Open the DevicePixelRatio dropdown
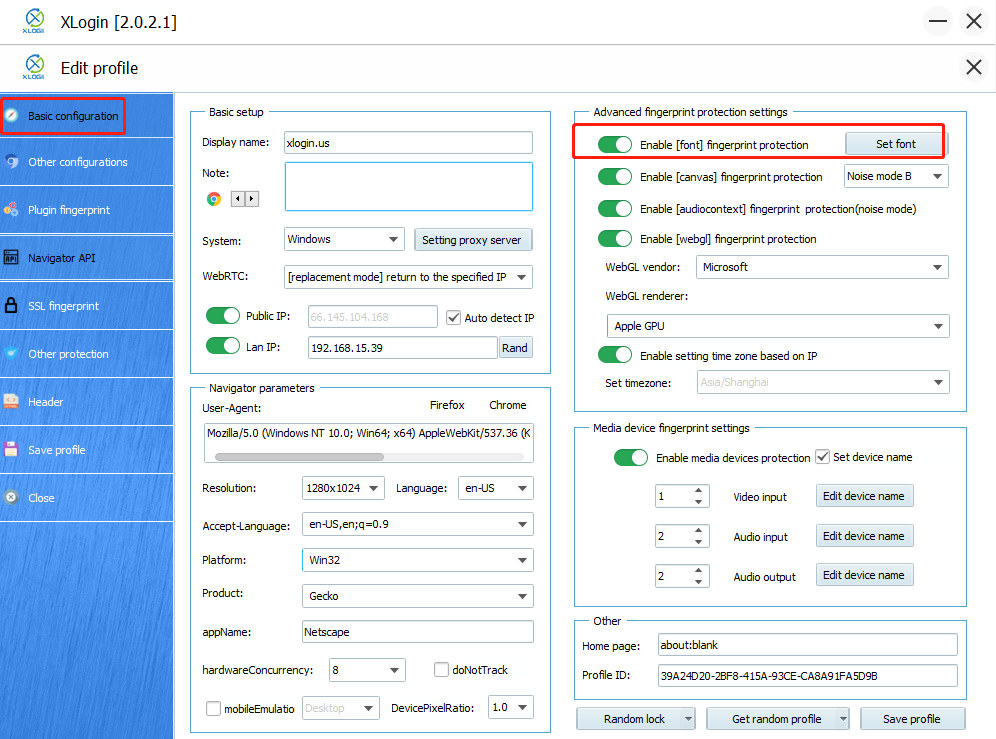Viewport: 996px width, 739px height. pos(510,707)
